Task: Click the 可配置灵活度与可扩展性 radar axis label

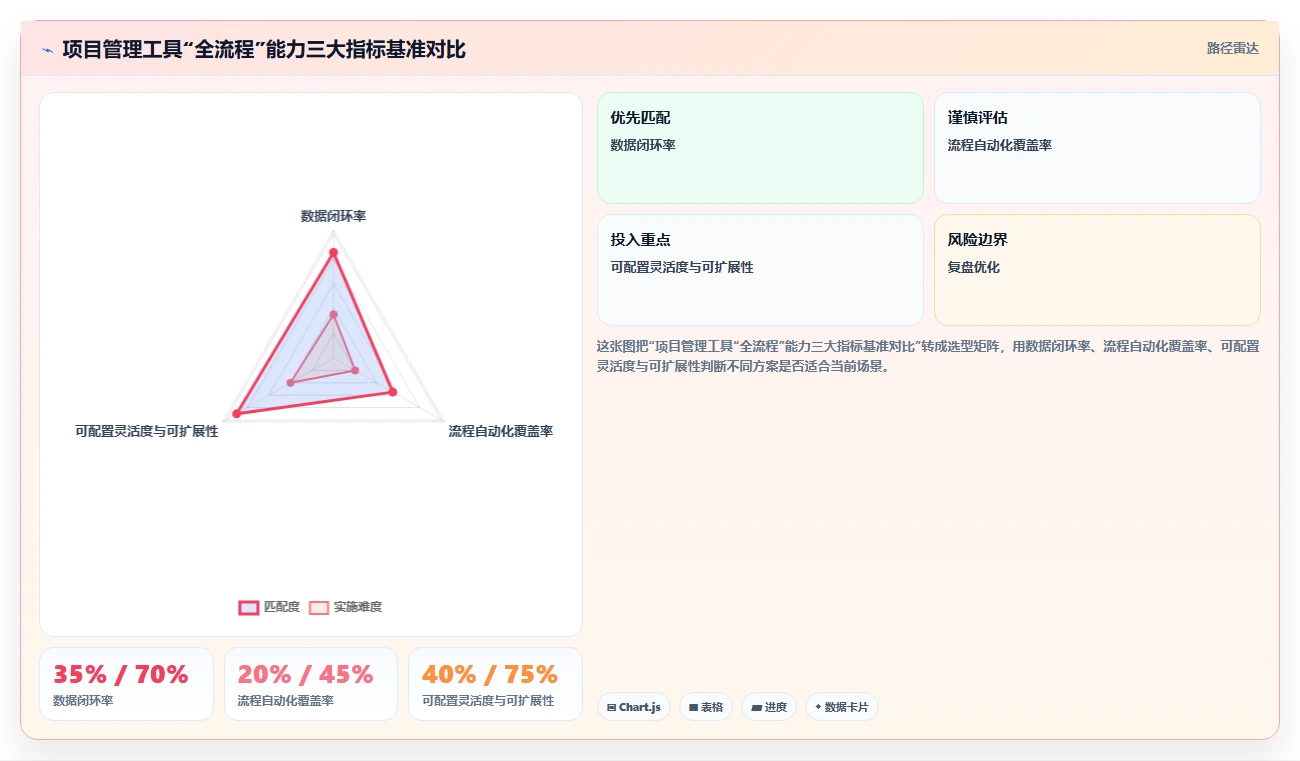Action: pos(147,431)
